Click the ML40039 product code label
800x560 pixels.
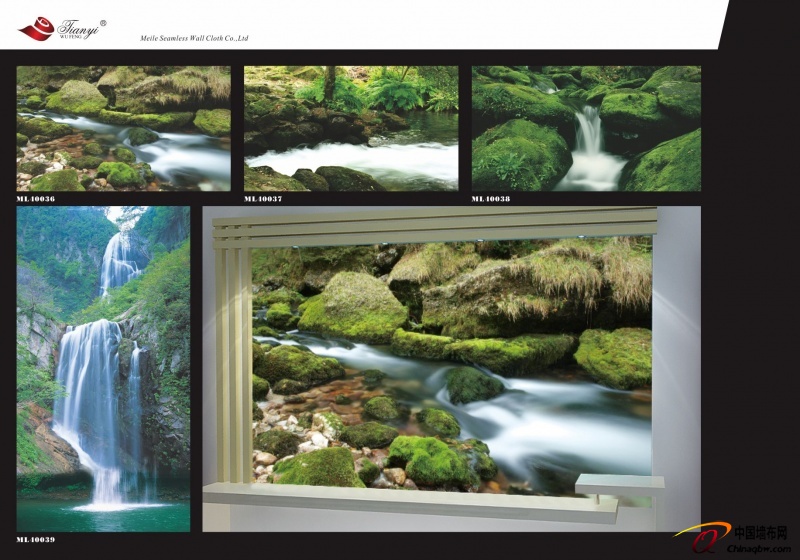tap(36, 539)
